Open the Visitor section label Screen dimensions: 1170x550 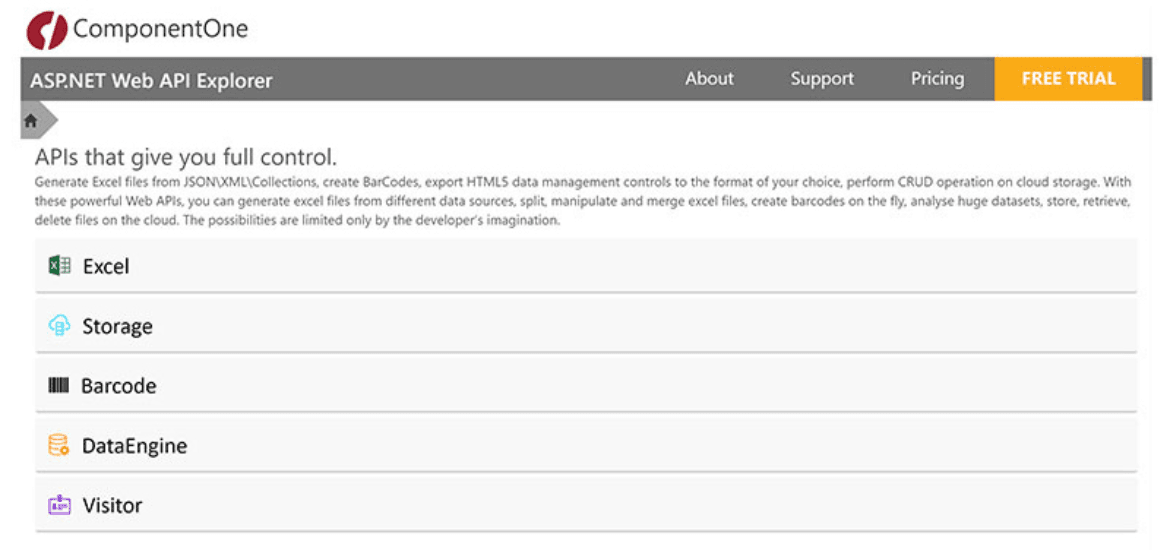pos(112,506)
